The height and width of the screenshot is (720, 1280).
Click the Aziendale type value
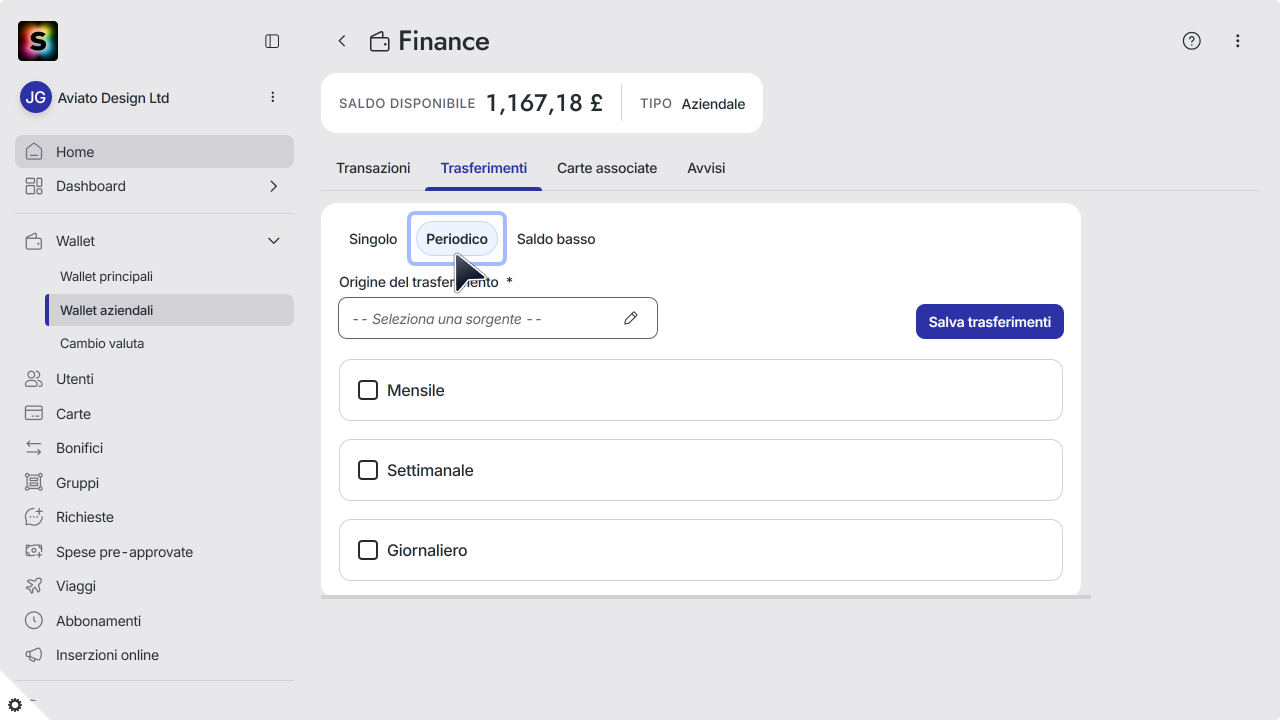pyautogui.click(x=713, y=104)
